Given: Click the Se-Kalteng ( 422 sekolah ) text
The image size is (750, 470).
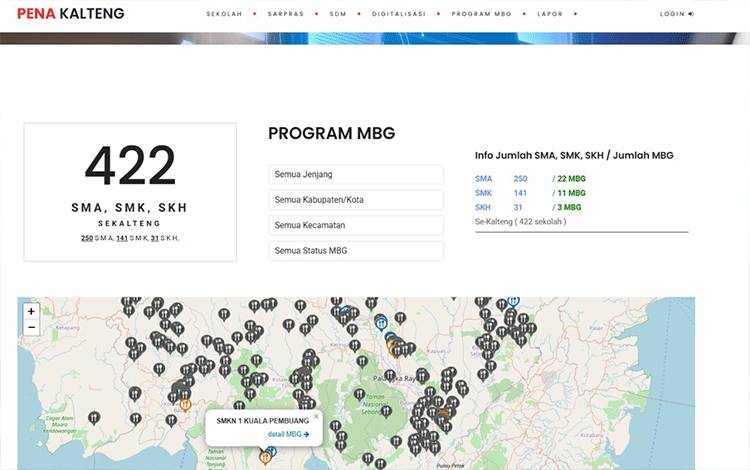Looking at the screenshot, I should coord(520,222).
